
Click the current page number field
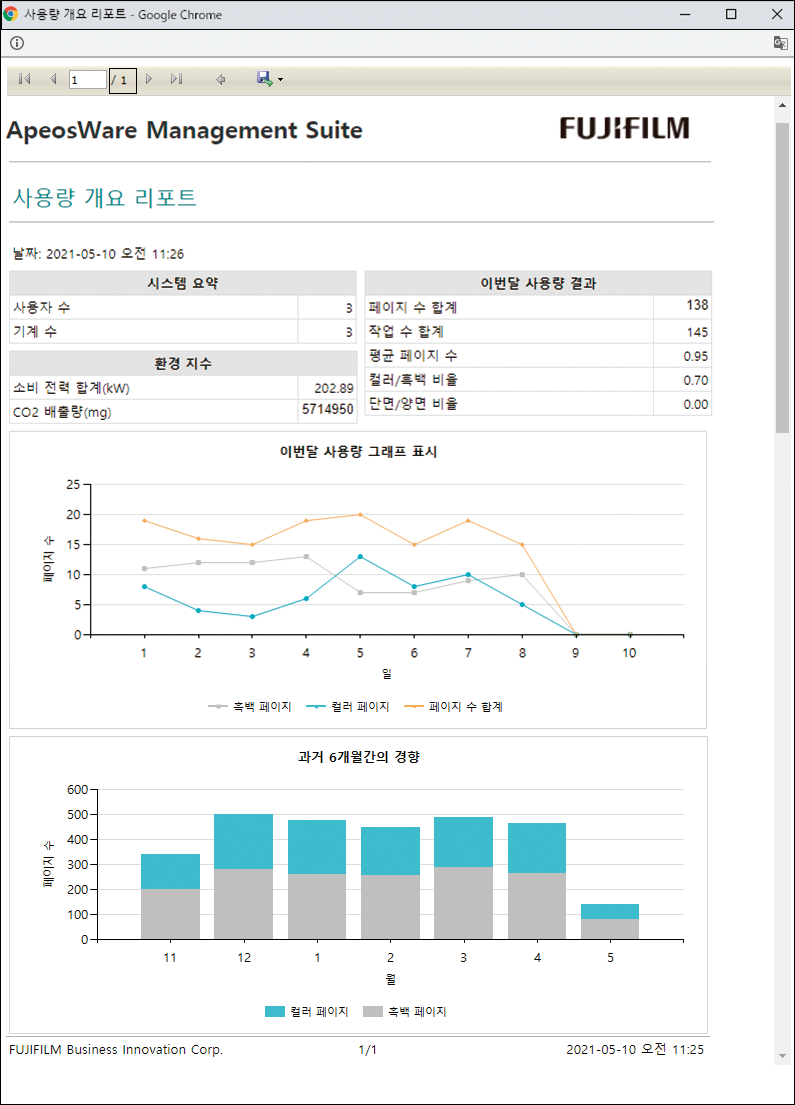[87, 80]
